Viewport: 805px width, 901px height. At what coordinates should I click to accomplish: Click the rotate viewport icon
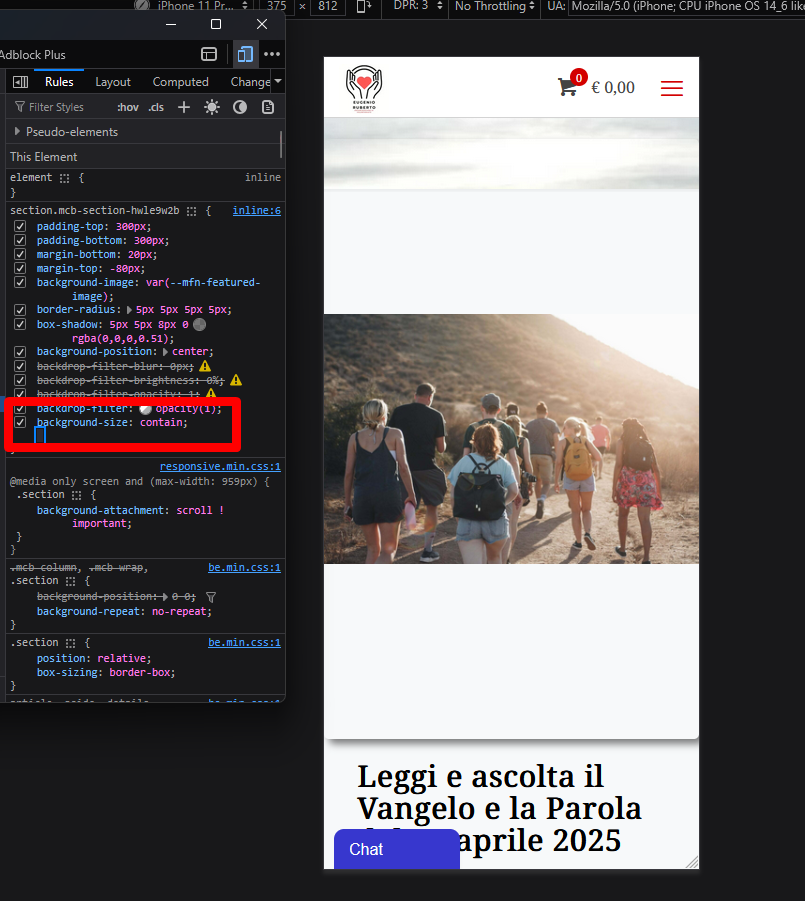coord(364,6)
